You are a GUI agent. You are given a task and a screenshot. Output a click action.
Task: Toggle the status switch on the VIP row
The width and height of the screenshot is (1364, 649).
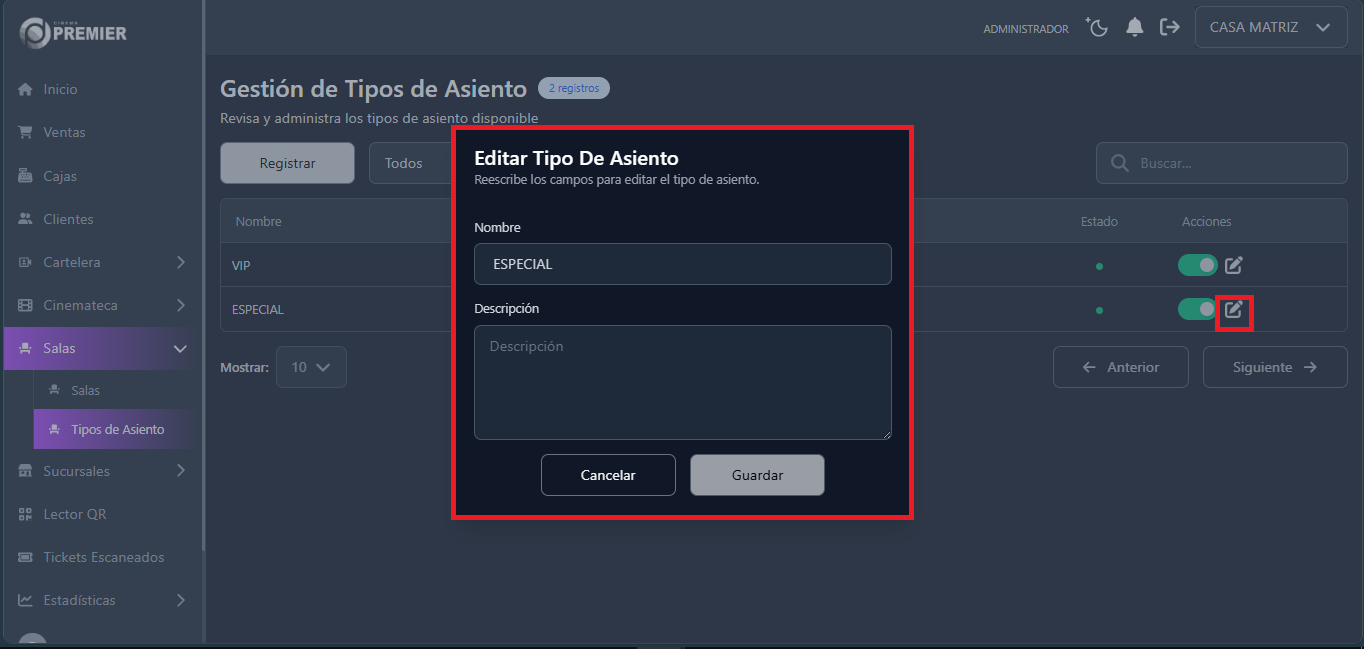[1197, 265]
